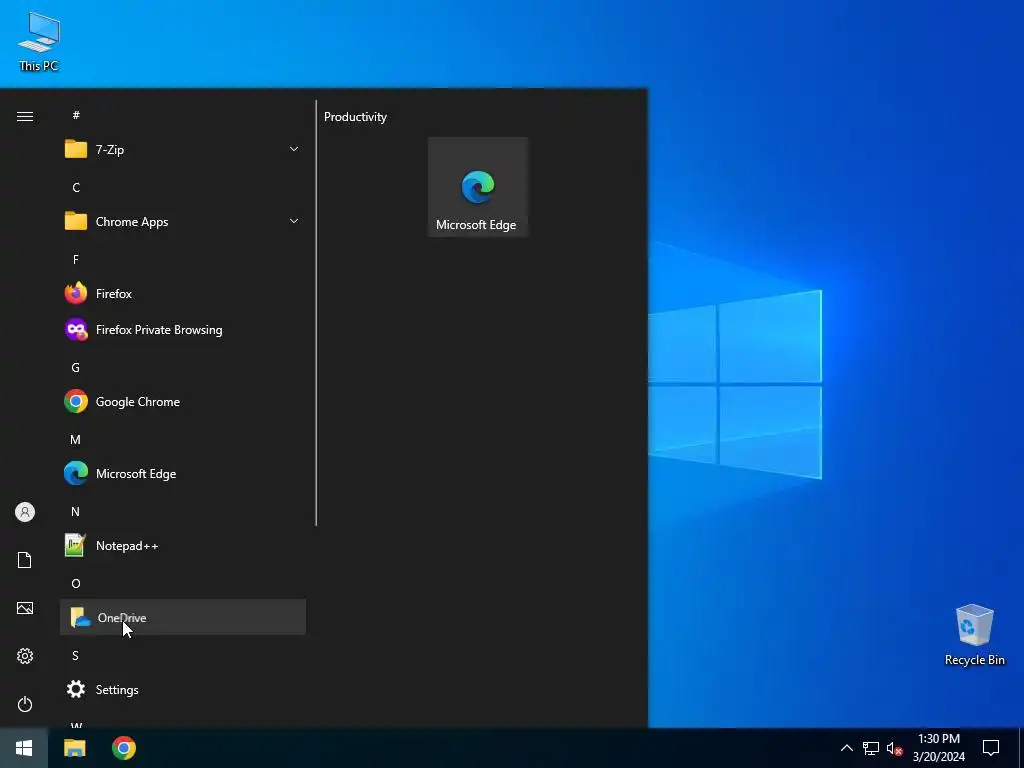
Task: Click the muted volume icon in tray
Action: point(894,748)
